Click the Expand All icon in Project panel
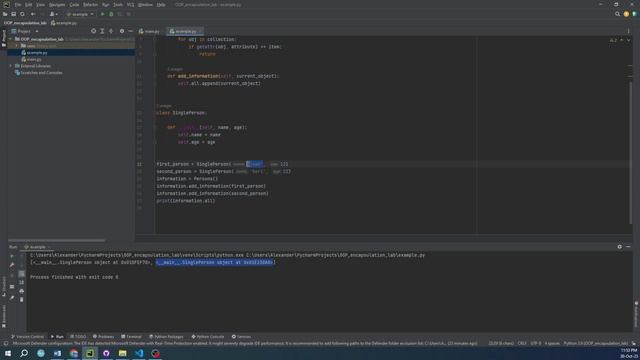The width and height of the screenshot is (640, 360). pyautogui.click(x=102, y=31)
